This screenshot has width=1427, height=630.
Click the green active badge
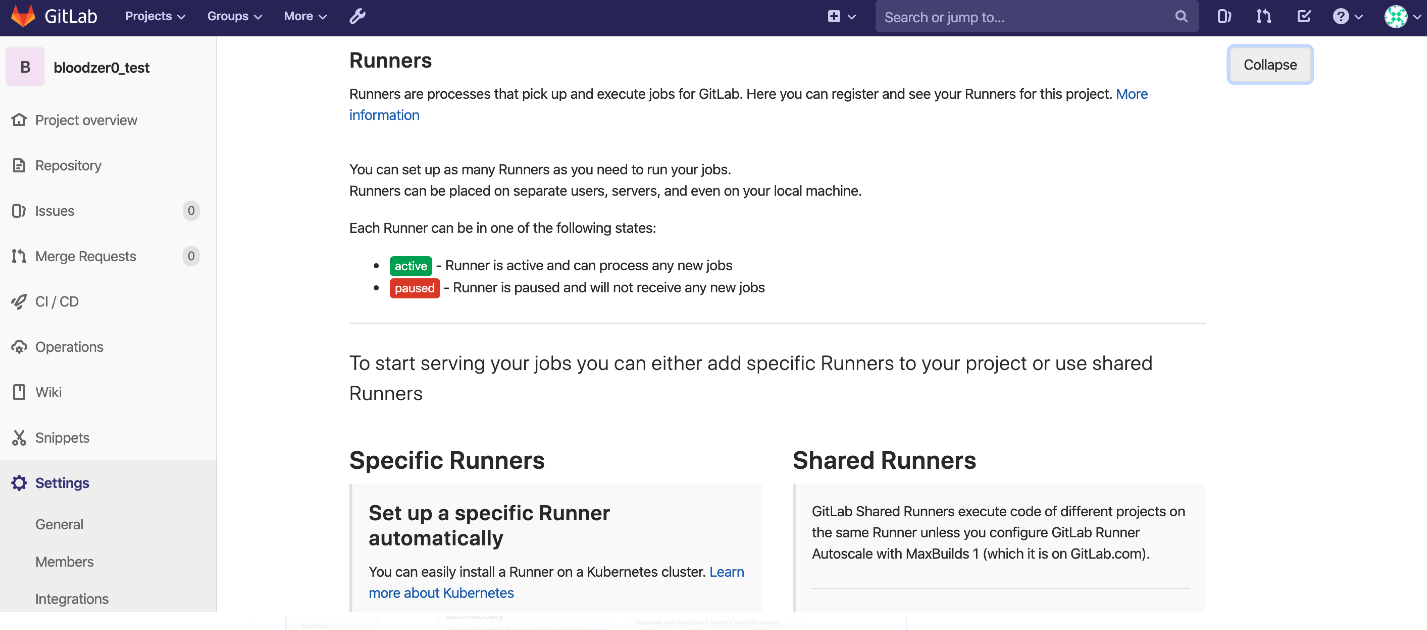411,266
